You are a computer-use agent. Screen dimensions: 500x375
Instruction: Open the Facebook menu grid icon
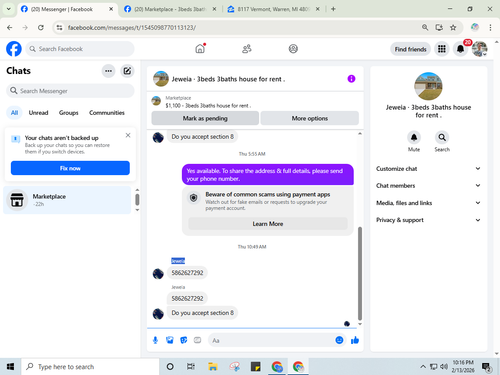click(442, 49)
